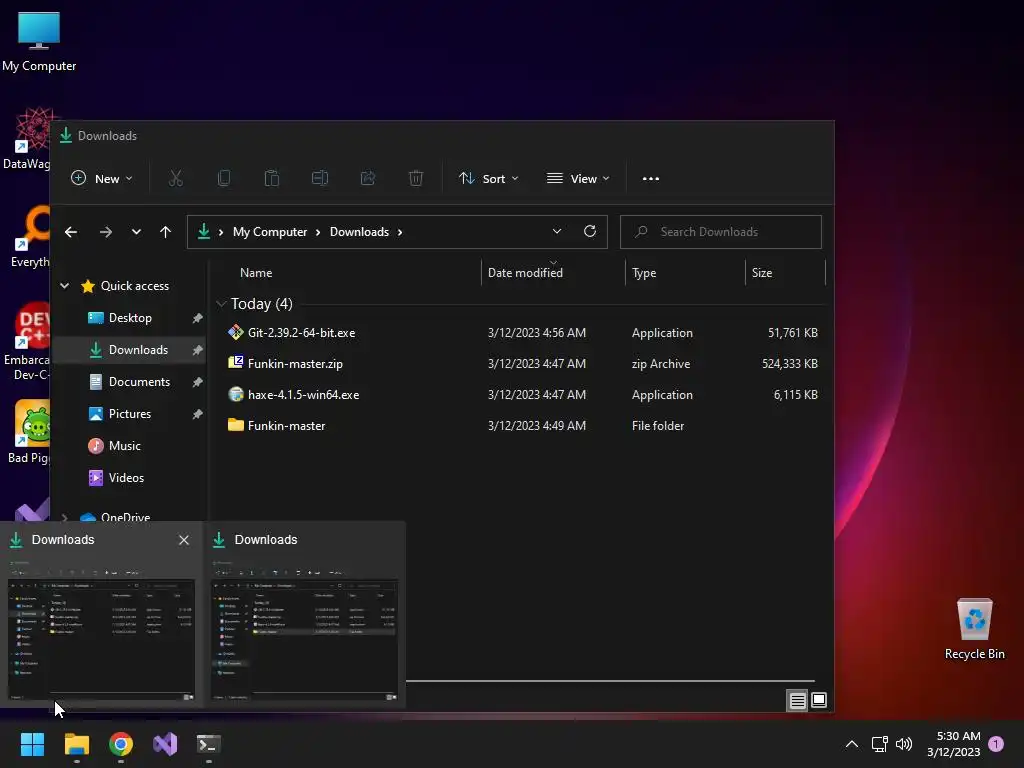Click the Funkin-master.zip archive icon
The width and height of the screenshot is (1024, 768).
235,363
